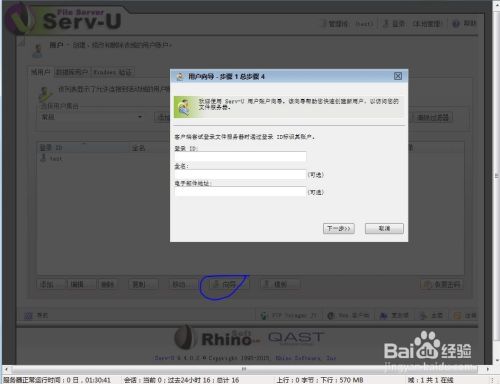Screen dimensions: 500x384
Task: Go to 主页 using the home icon
Action: pyautogui.click(x=423, y=315)
